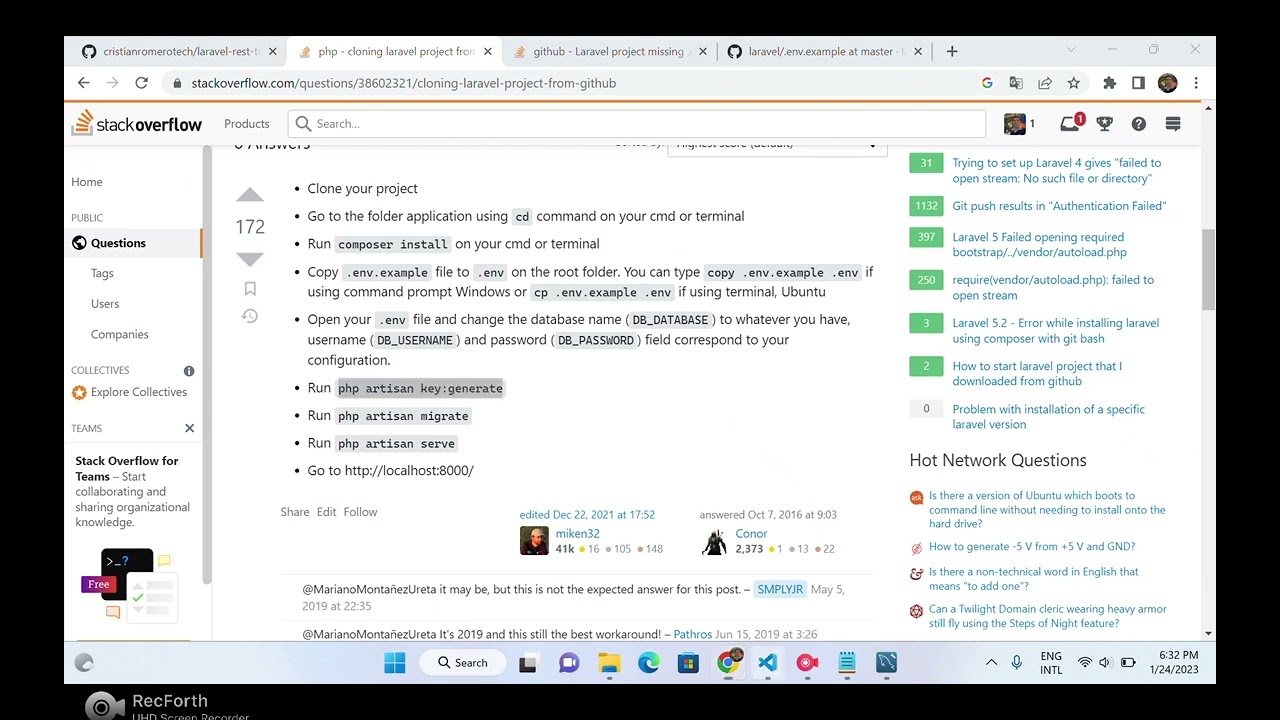
Task: Open Companies in left sidebar
Action: tap(120, 334)
